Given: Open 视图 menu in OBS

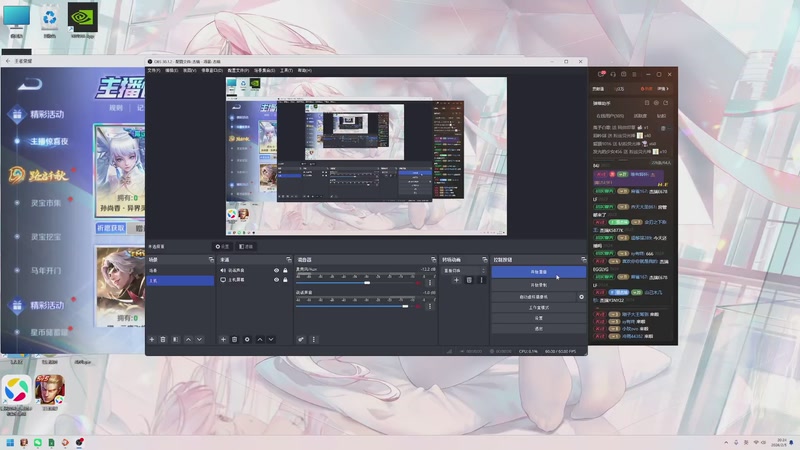Looking at the screenshot, I should tap(190, 70).
